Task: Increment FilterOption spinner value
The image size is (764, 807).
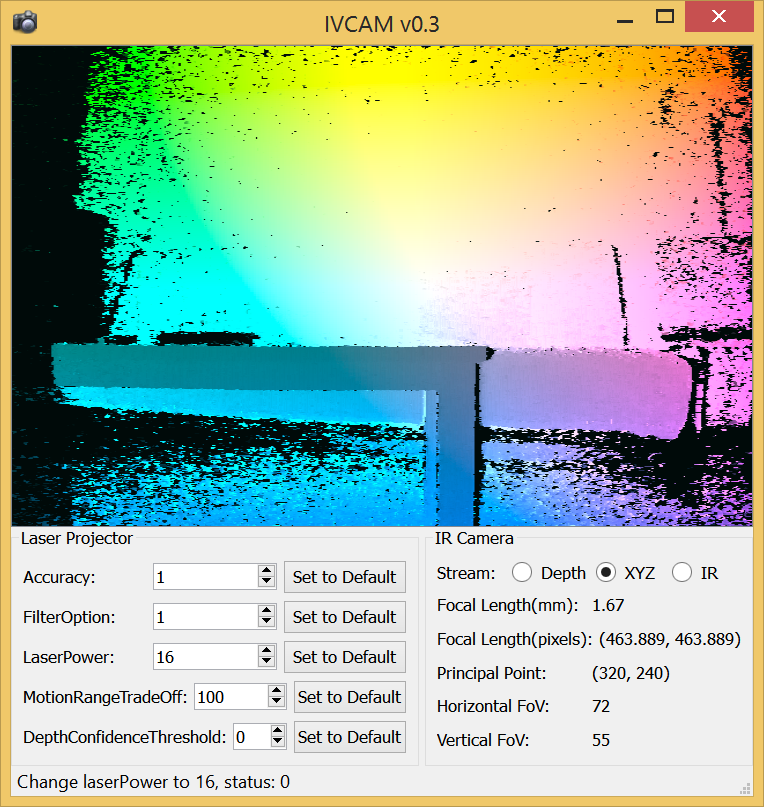Action: pos(266,611)
